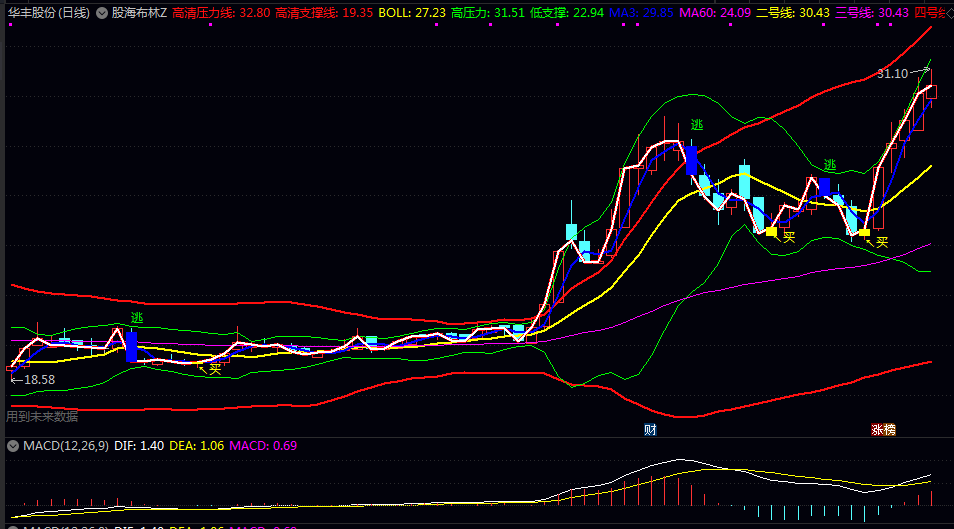Click the 用到未来数据 warning text

[42, 416]
